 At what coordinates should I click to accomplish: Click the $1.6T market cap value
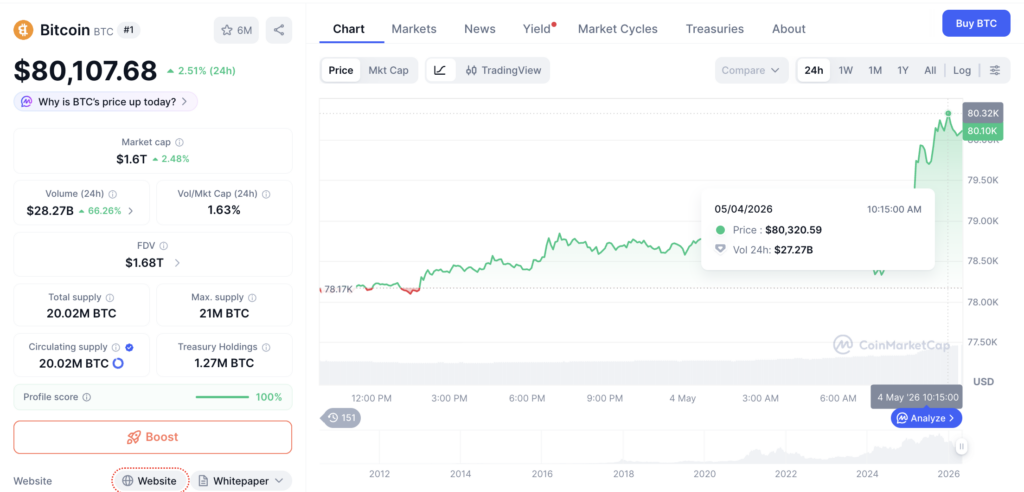[x=131, y=159]
